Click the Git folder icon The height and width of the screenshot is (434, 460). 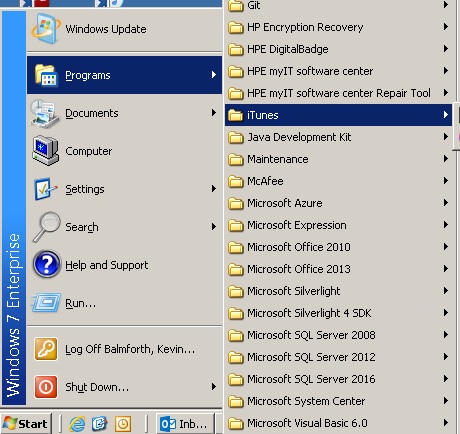[x=236, y=5]
